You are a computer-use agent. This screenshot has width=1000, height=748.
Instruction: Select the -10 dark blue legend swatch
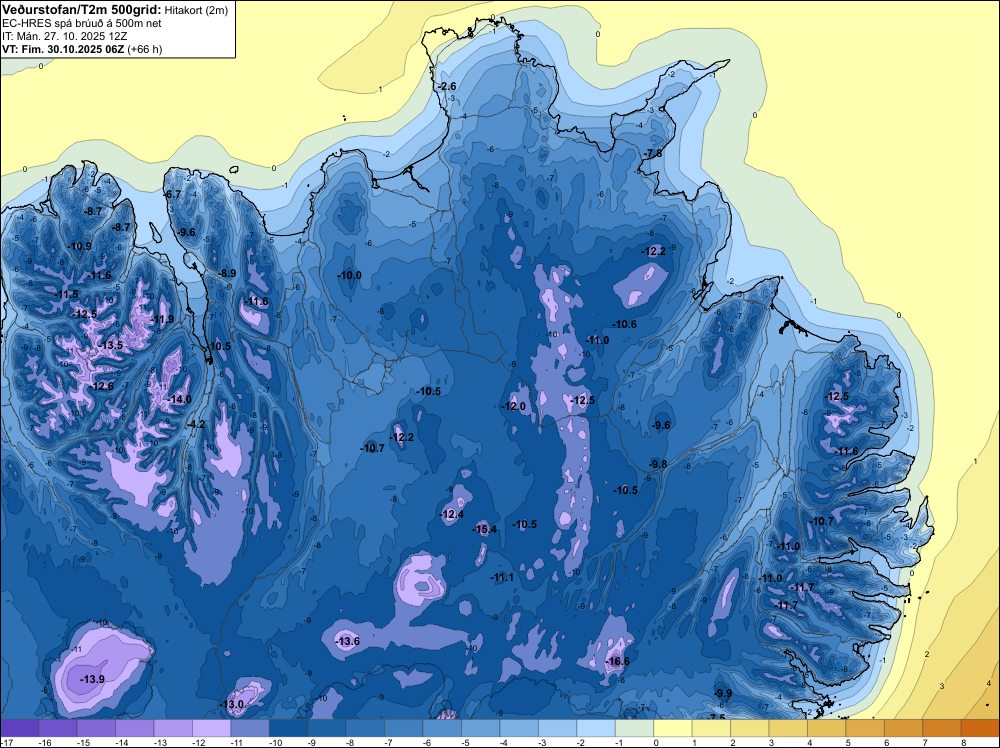pyautogui.click(x=288, y=728)
